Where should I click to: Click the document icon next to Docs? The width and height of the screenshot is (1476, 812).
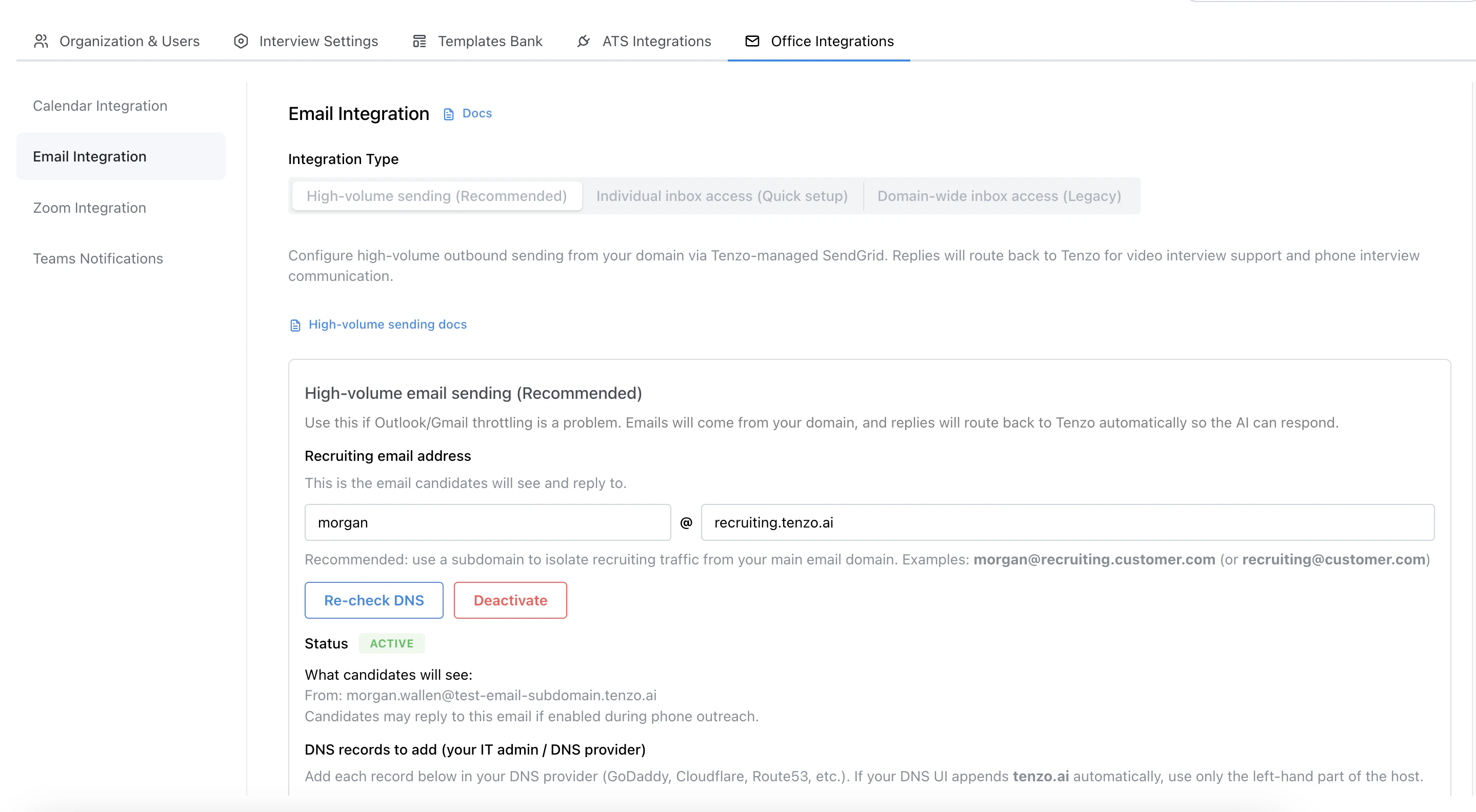448,113
